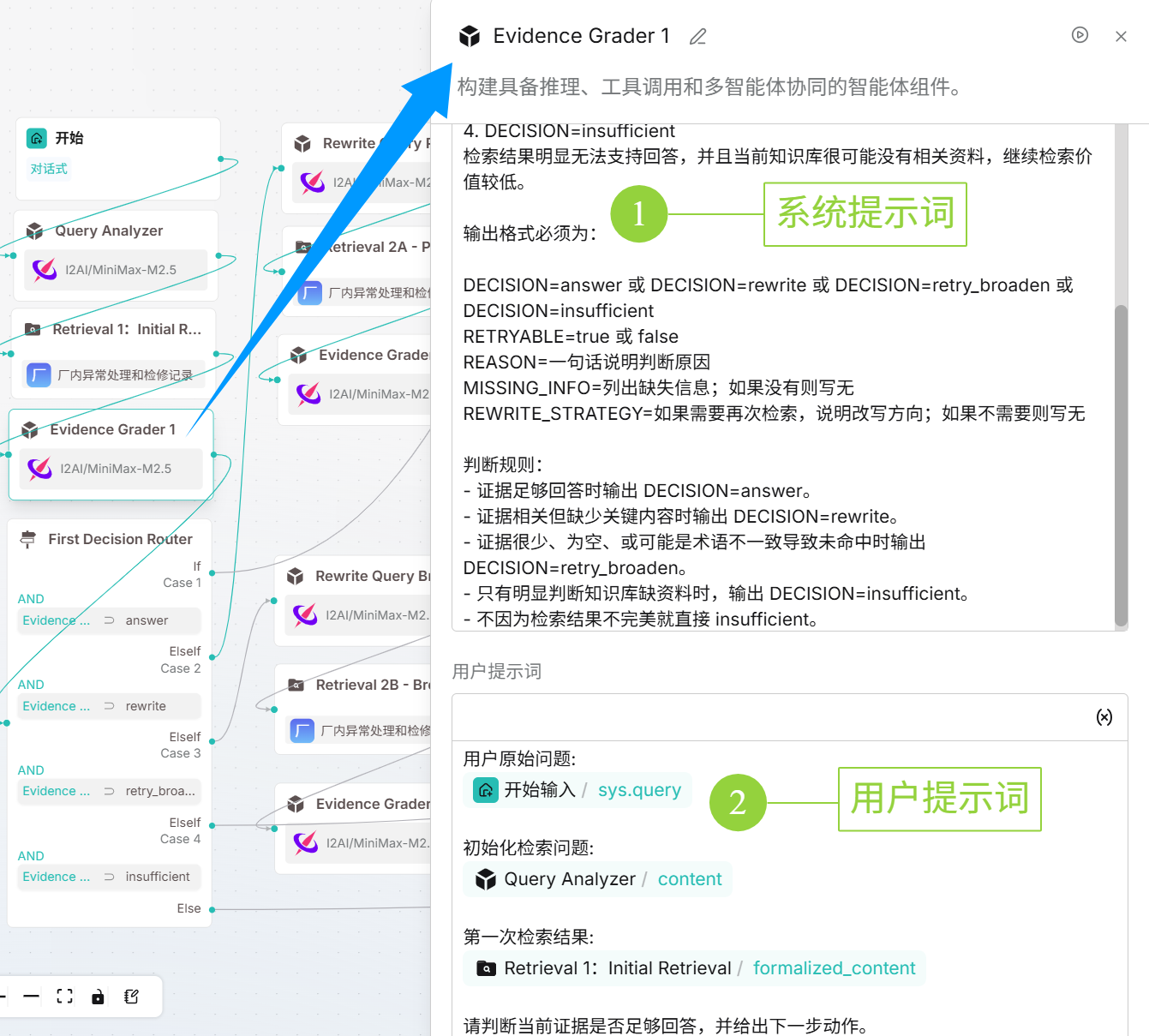Toggle the canvas lock
1149x1036 pixels.
[x=98, y=996]
